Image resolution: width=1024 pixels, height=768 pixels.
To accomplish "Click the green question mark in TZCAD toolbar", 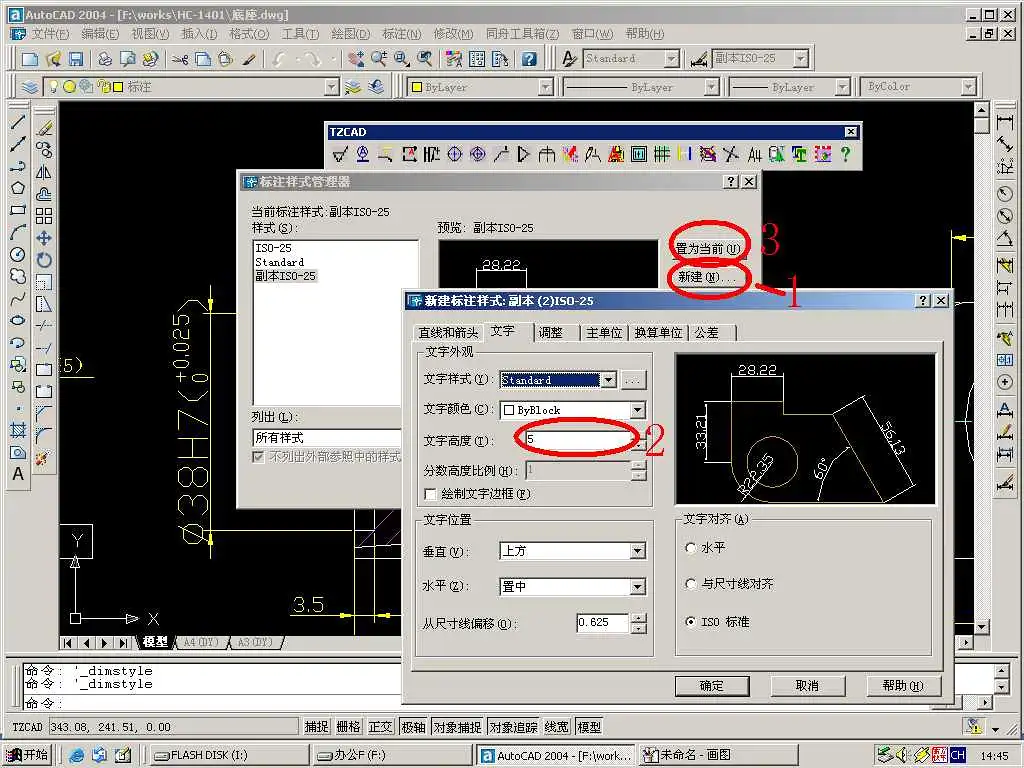I will pos(846,155).
